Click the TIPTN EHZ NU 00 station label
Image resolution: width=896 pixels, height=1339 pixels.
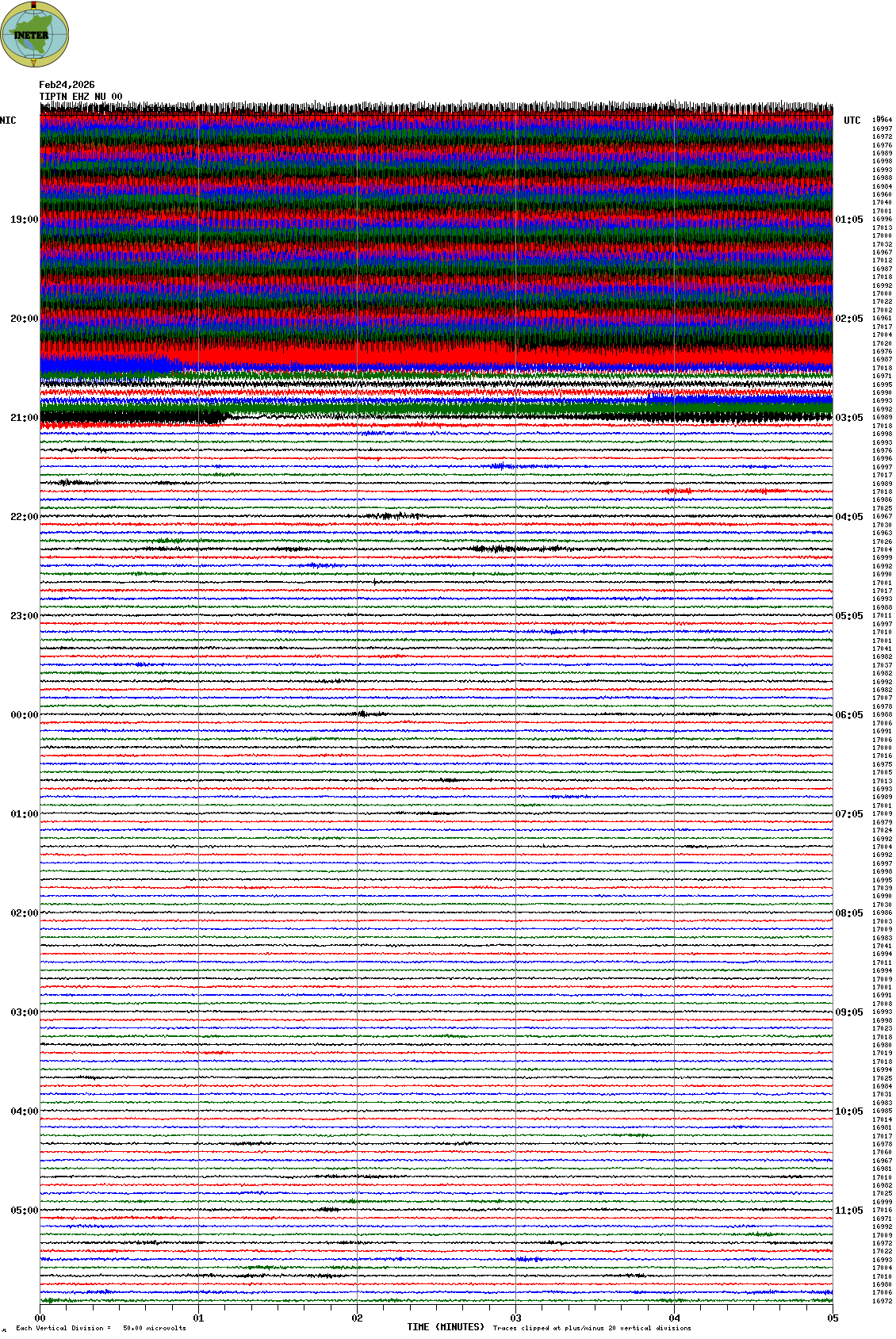click(81, 97)
